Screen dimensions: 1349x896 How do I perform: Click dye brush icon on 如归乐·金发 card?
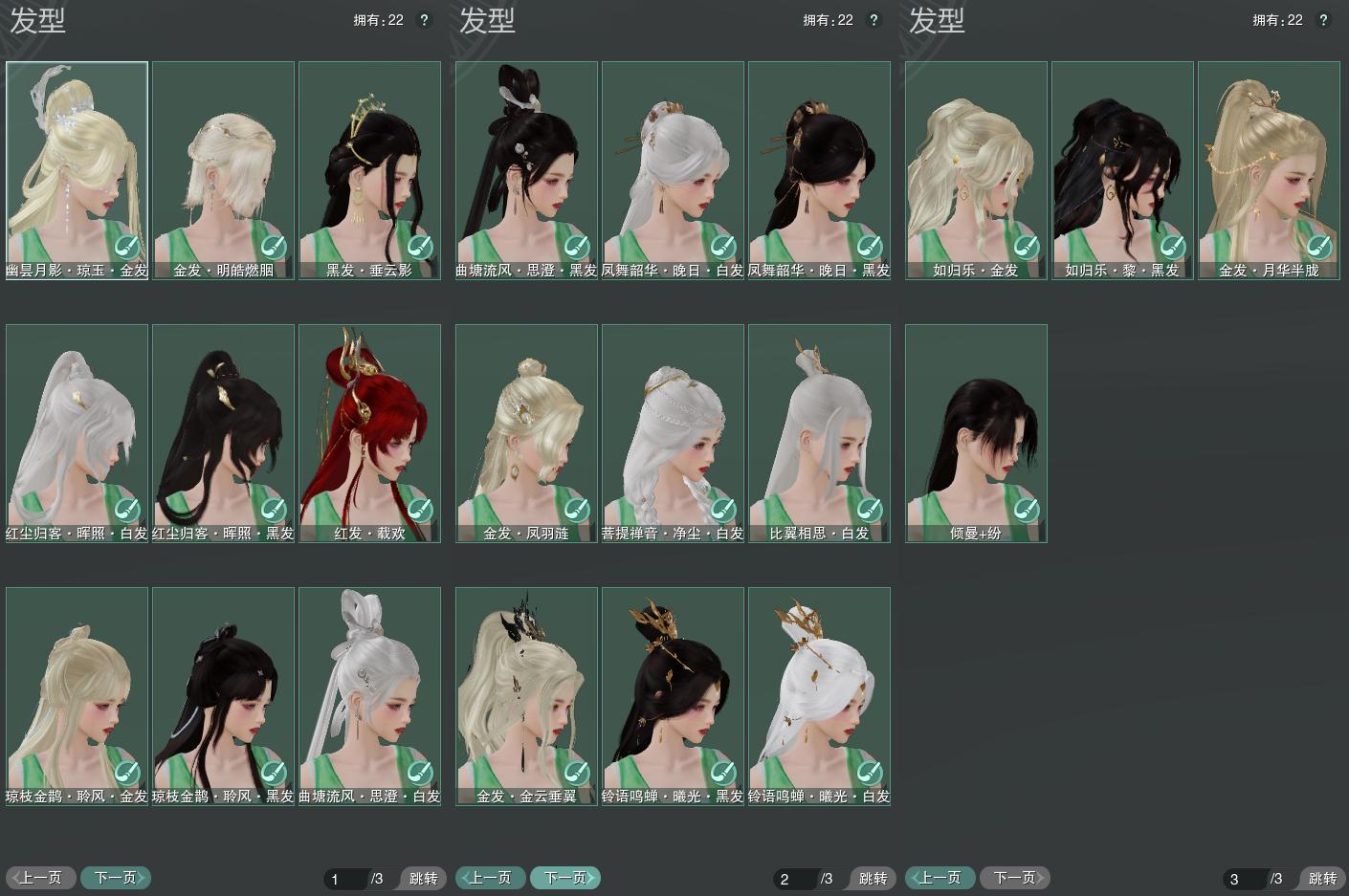(1026, 247)
